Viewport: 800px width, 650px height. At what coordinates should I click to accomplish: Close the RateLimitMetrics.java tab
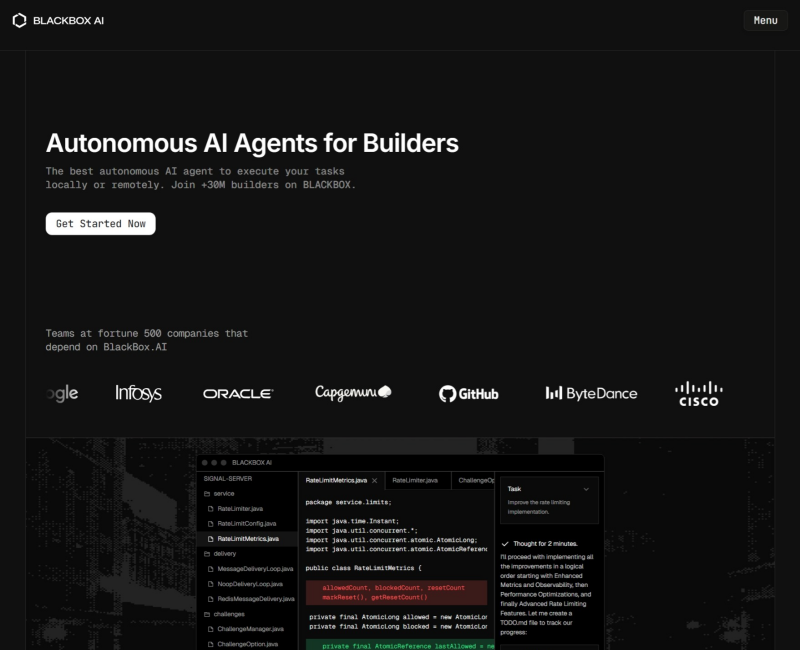(372, 479)
